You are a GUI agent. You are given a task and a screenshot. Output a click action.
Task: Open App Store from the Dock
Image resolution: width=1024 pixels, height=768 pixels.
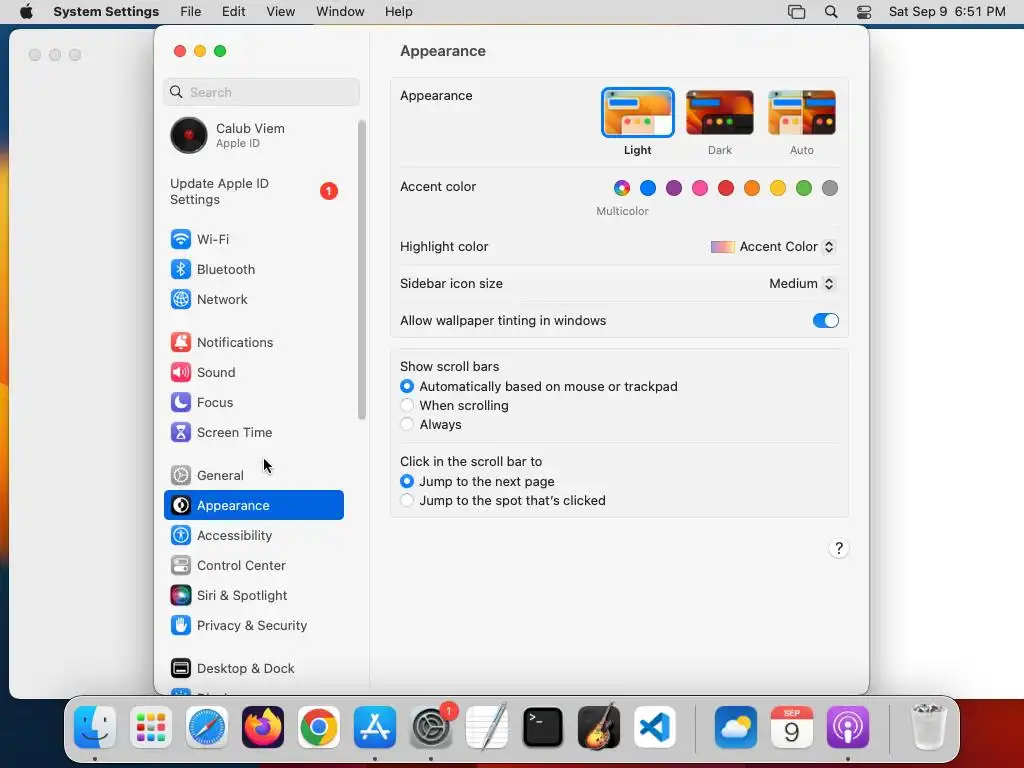(375, 727)
